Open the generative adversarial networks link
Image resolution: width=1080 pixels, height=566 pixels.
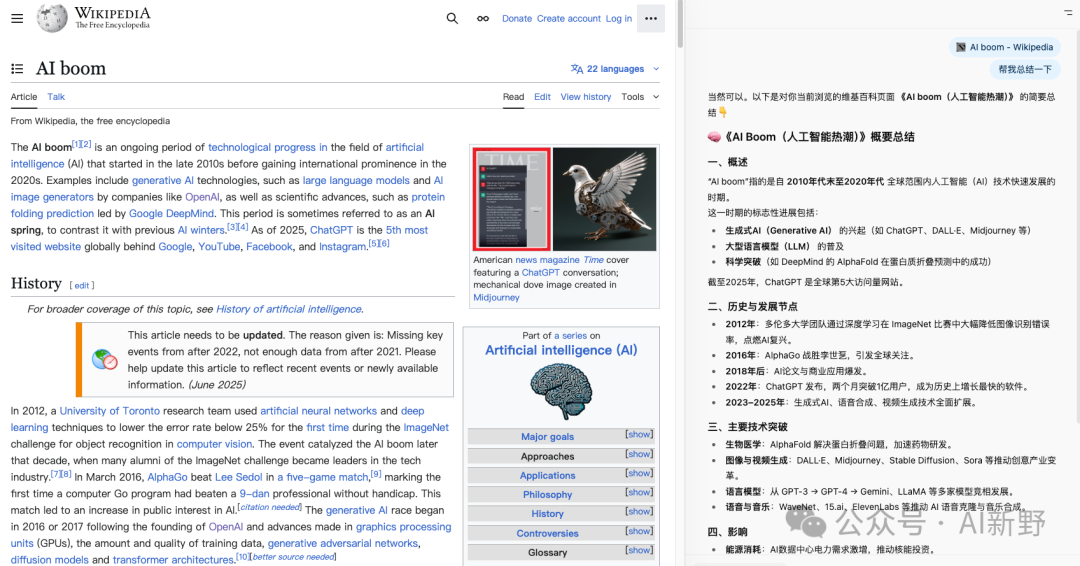342,543
